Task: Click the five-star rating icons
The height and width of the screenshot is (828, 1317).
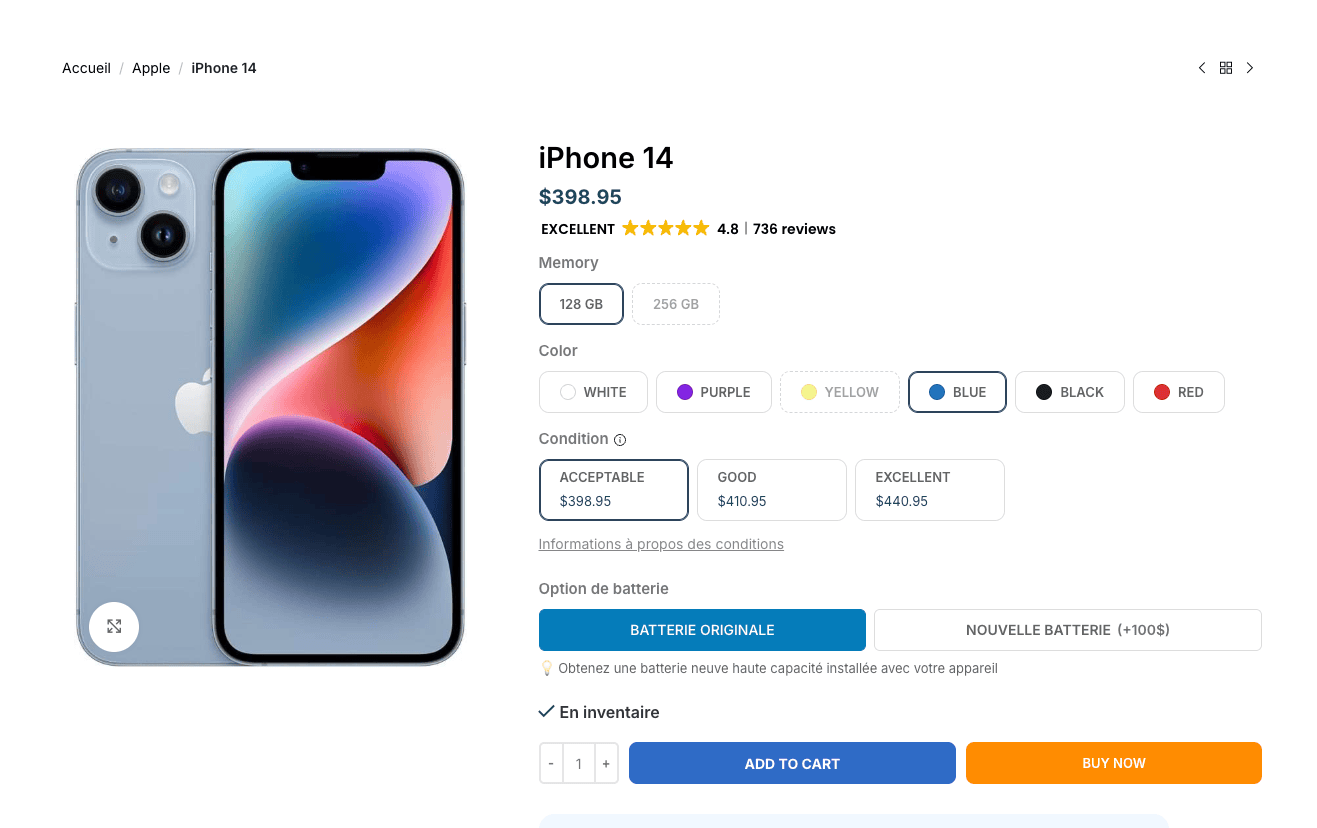Action: 665,228
